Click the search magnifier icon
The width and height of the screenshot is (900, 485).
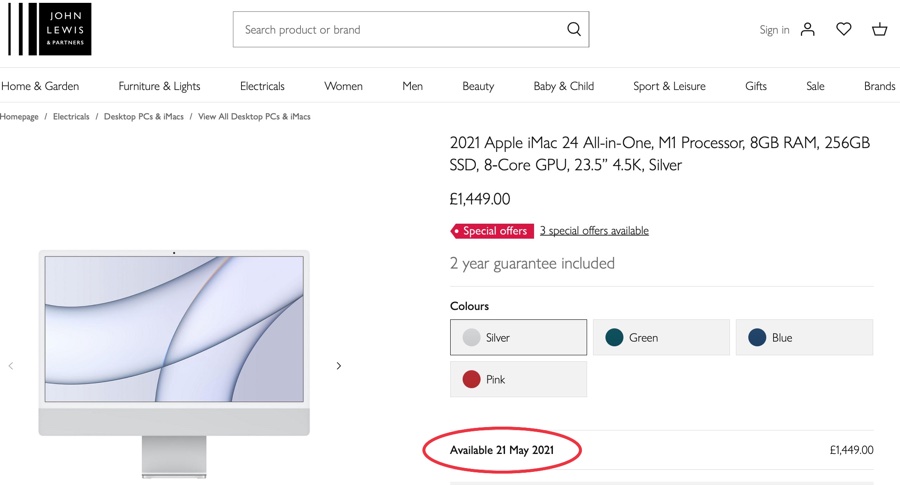pyautogui.click(x=574, y=29)
